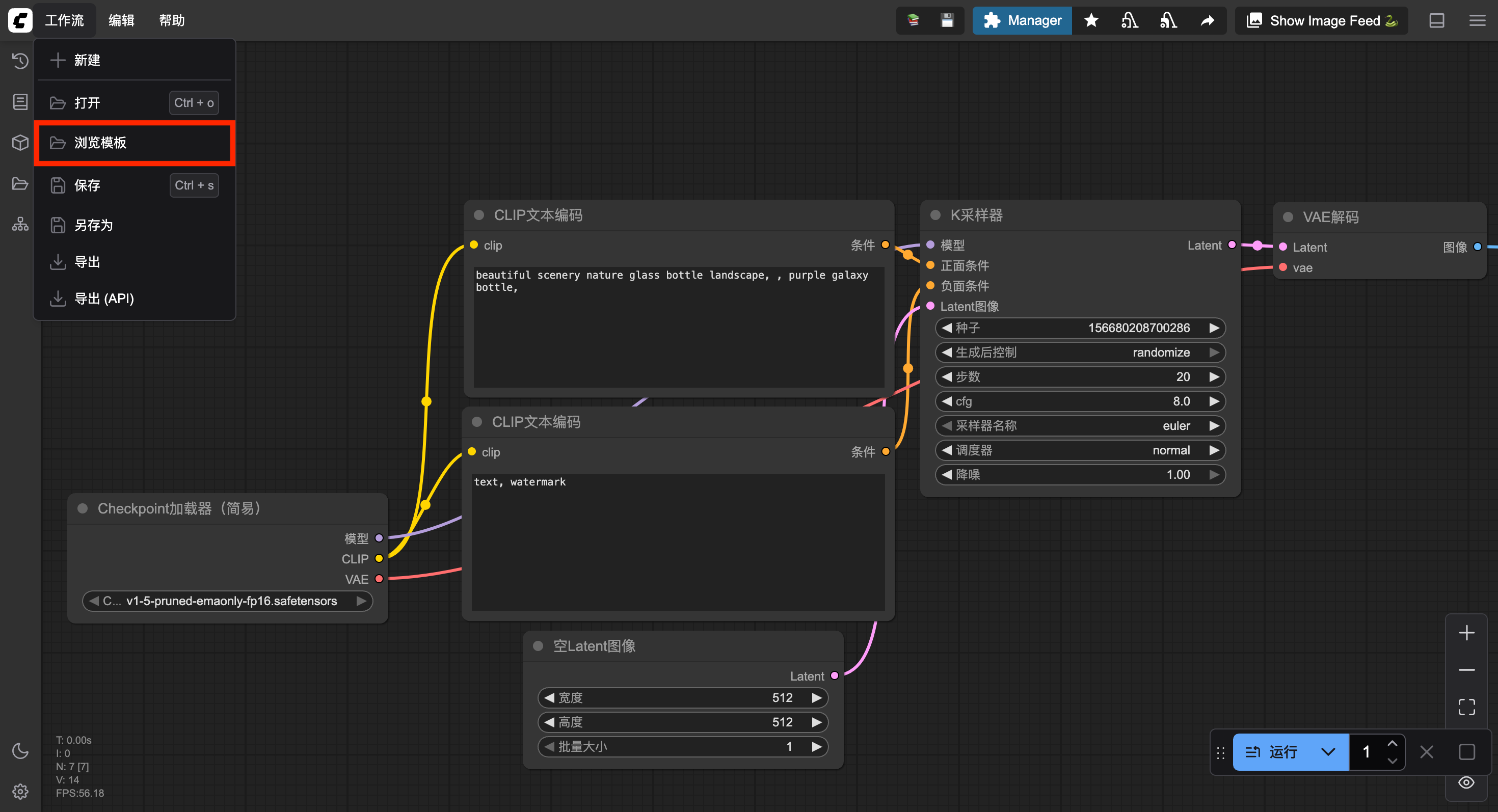Open the node library sidebar icon
Screen dimensions: 1498x812
point(20,102)
